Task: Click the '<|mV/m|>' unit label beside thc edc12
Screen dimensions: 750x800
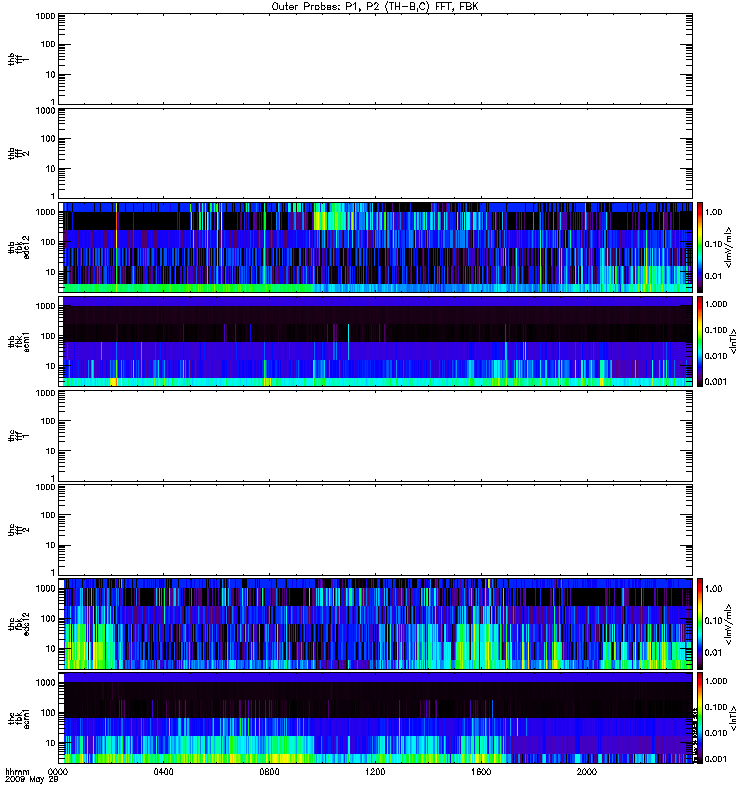Action: tap(729, 624)
